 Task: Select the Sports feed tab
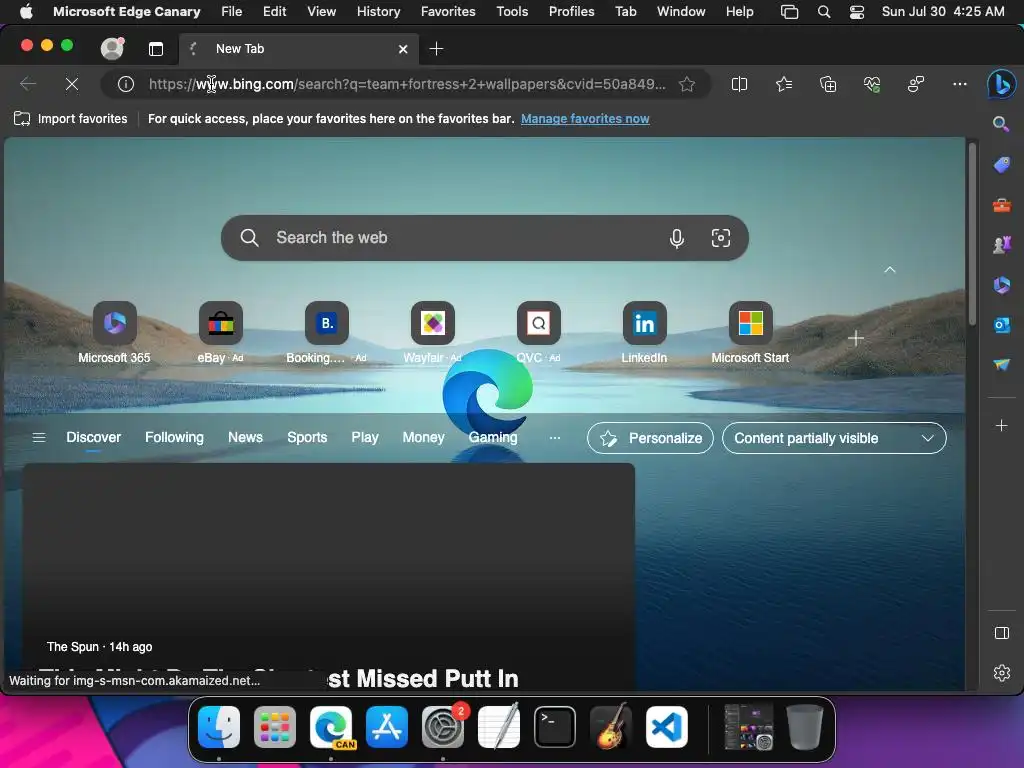pyautogui.click(x=307, y=438)
